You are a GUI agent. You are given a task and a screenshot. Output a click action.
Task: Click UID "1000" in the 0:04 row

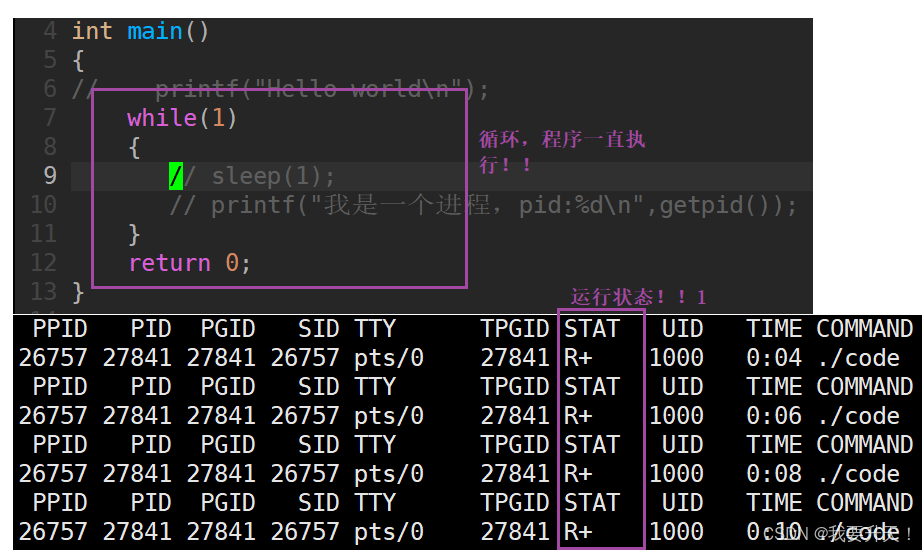pyautogui.click(x=676, y=358)
